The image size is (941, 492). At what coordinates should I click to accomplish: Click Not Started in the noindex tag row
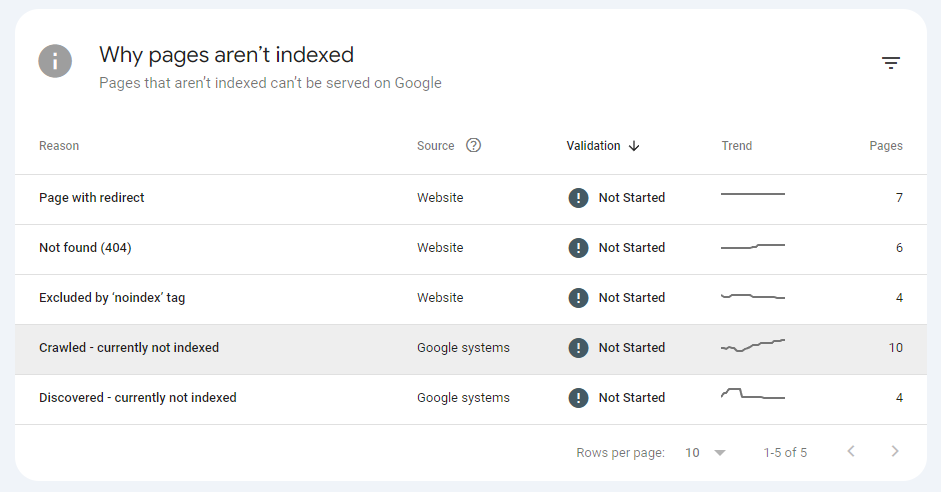(x=632, y=298)
